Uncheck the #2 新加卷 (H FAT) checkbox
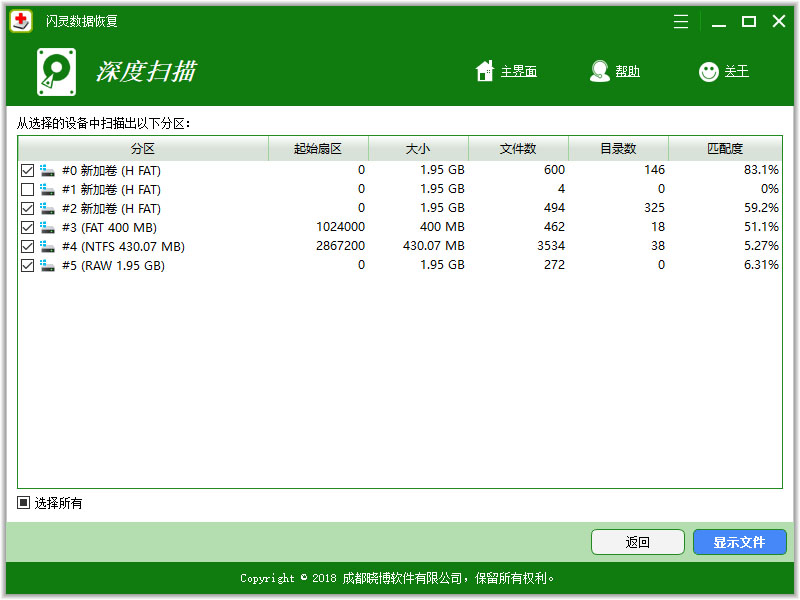This screenshot has height=600, width=800. (28, 208)
